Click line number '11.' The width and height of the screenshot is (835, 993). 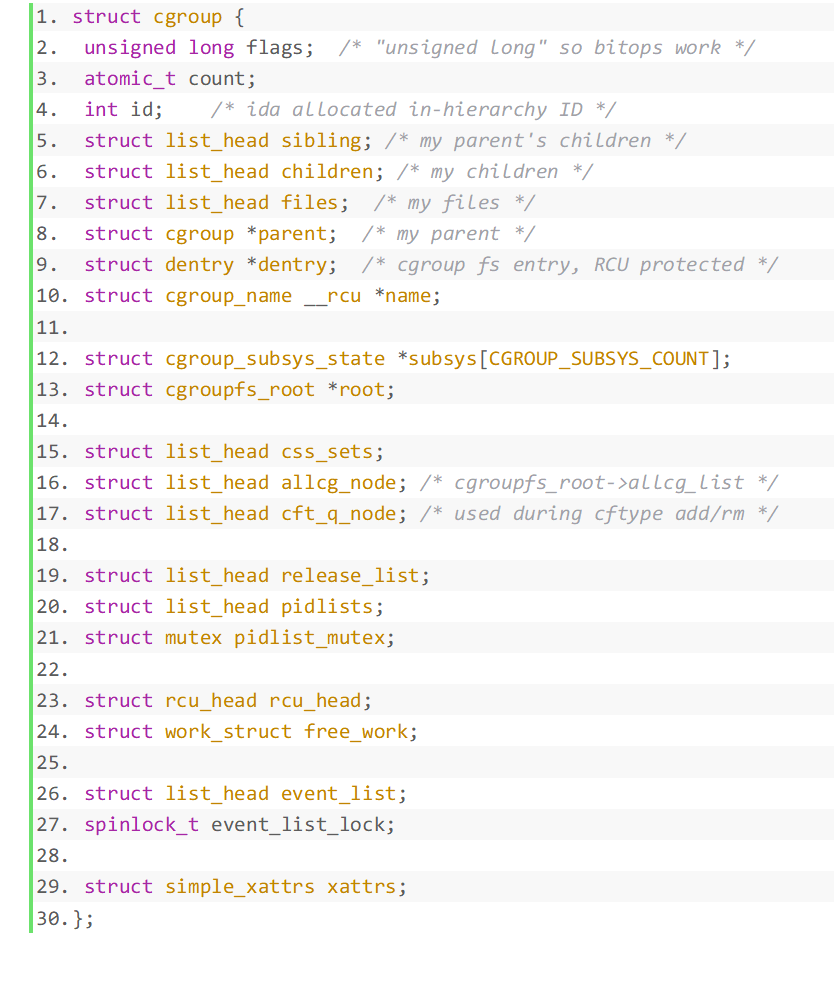pos(52,328)
